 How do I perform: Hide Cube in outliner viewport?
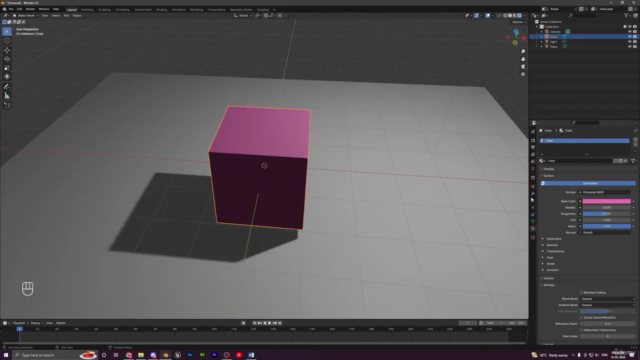pyautogui.click(x=629, y=37)
